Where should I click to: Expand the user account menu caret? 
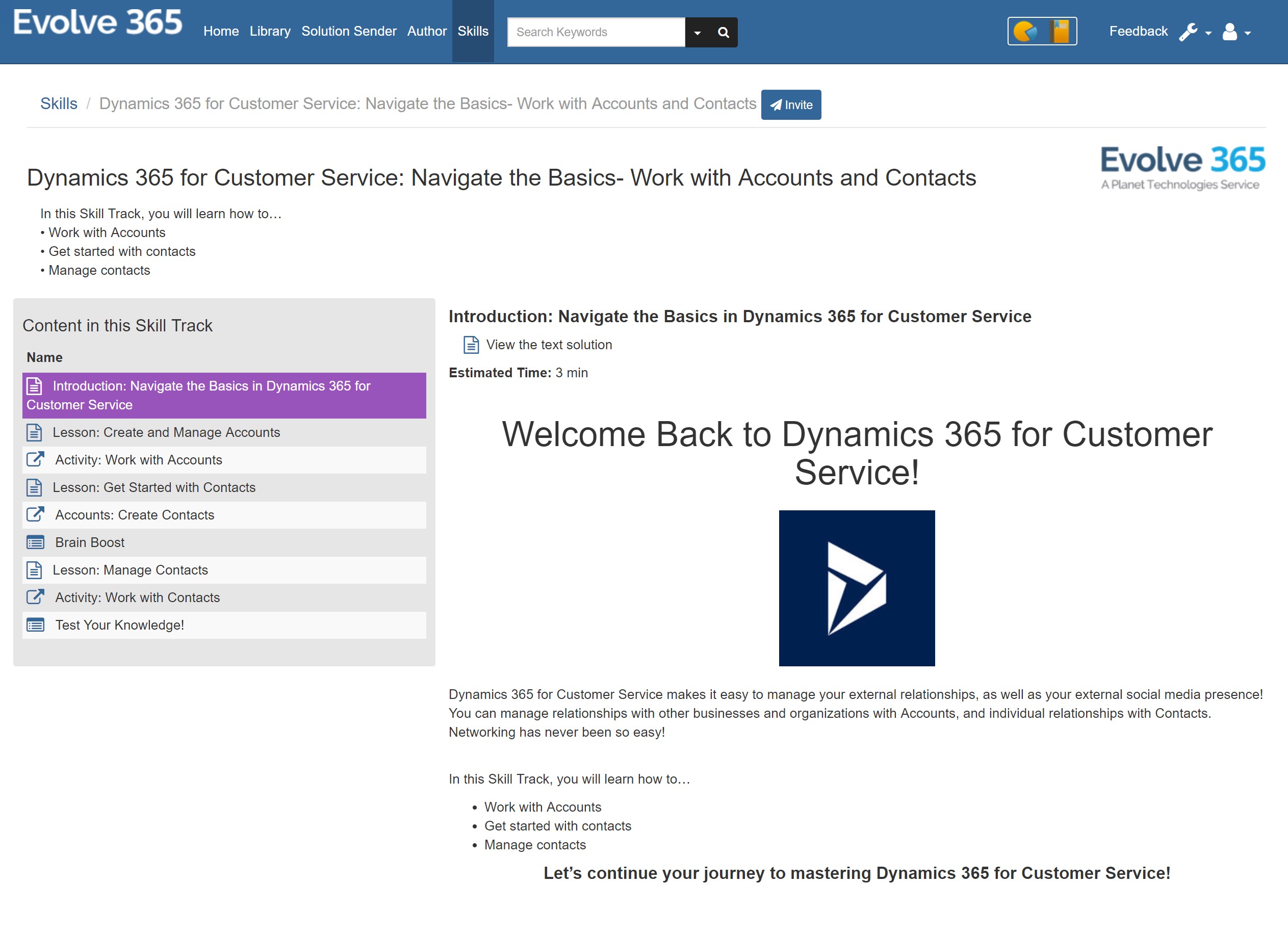[x=1247, y=34]
